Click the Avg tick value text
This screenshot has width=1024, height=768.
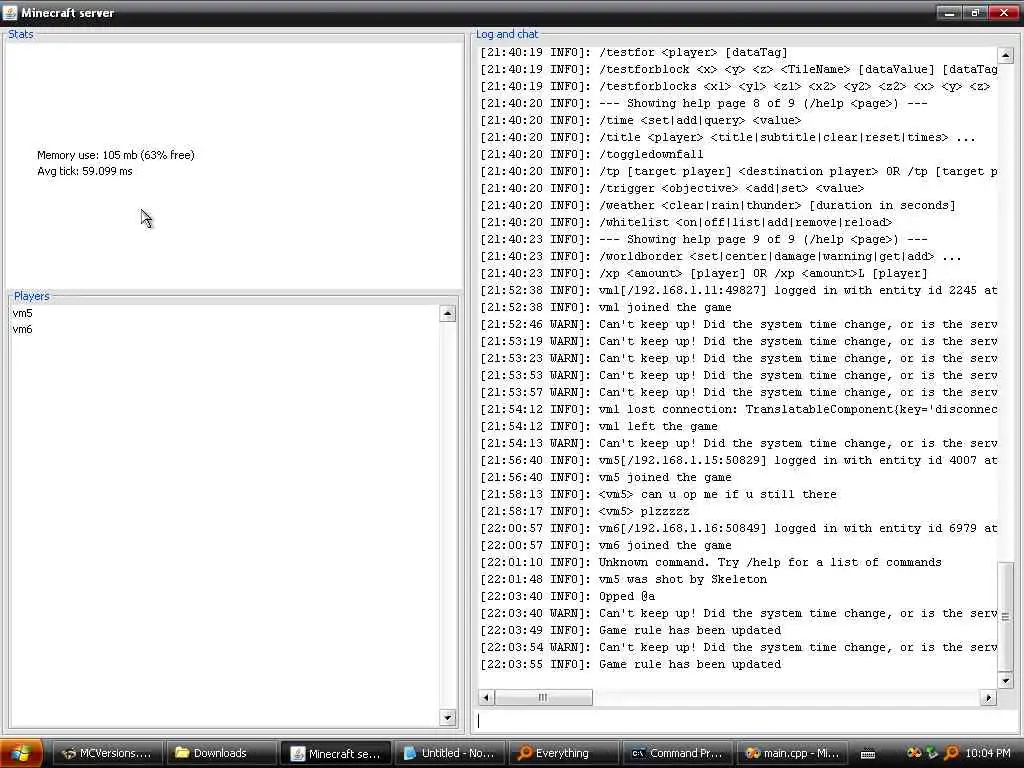(x=85, y=171)
